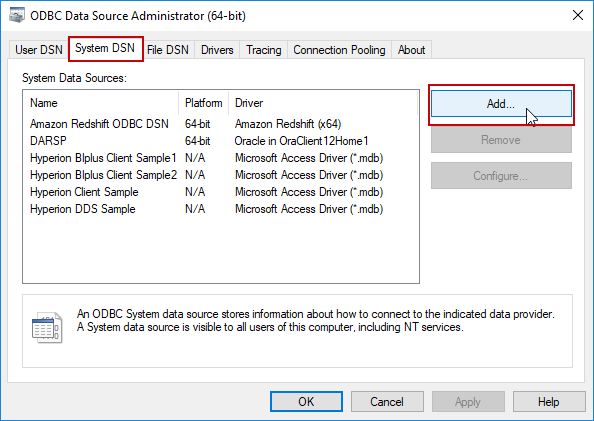The width and height of the screenshot is (594, 421).
Task: Click the data source info table icon
Action: point(47,328)
